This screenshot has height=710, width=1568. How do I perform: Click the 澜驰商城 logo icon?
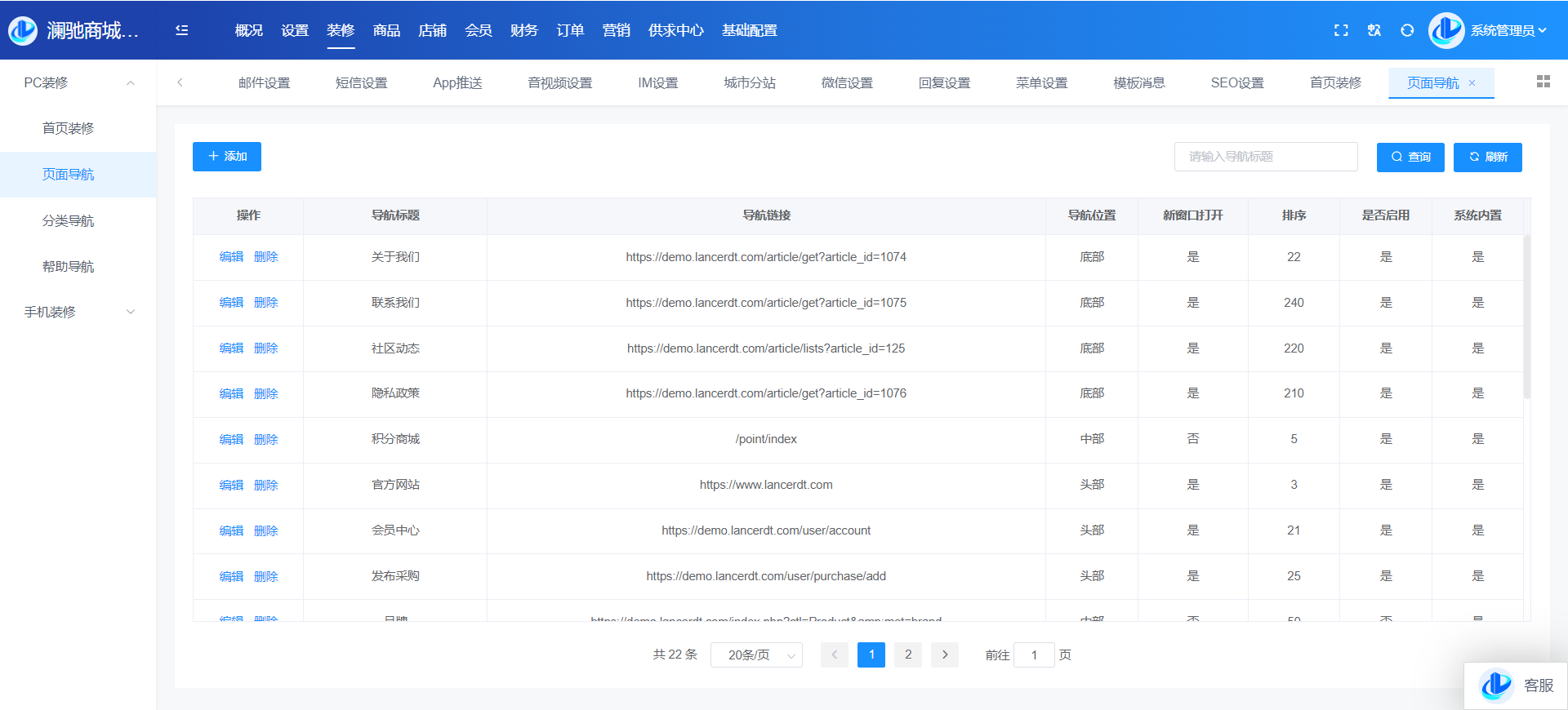[x=23, y=30]
